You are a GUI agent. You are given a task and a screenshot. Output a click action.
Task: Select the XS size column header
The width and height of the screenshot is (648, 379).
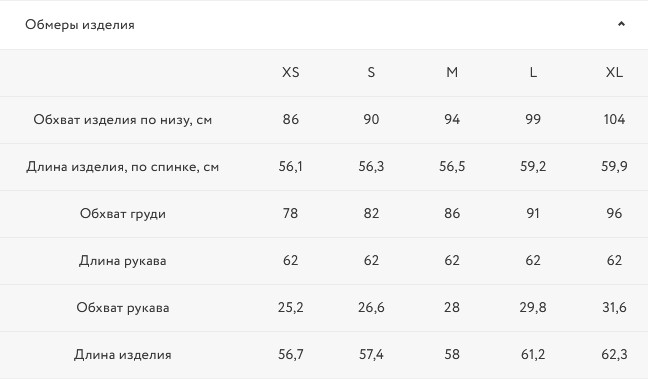[291, 72]
